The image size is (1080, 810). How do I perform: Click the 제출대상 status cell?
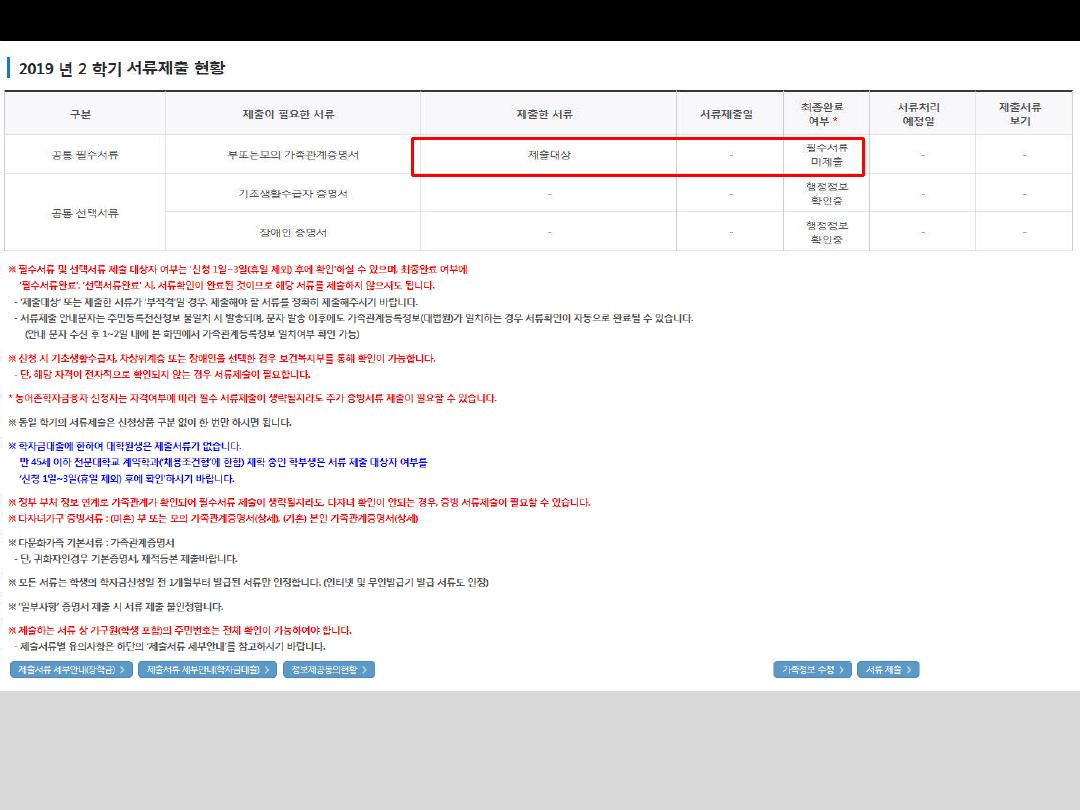[549, 155]
